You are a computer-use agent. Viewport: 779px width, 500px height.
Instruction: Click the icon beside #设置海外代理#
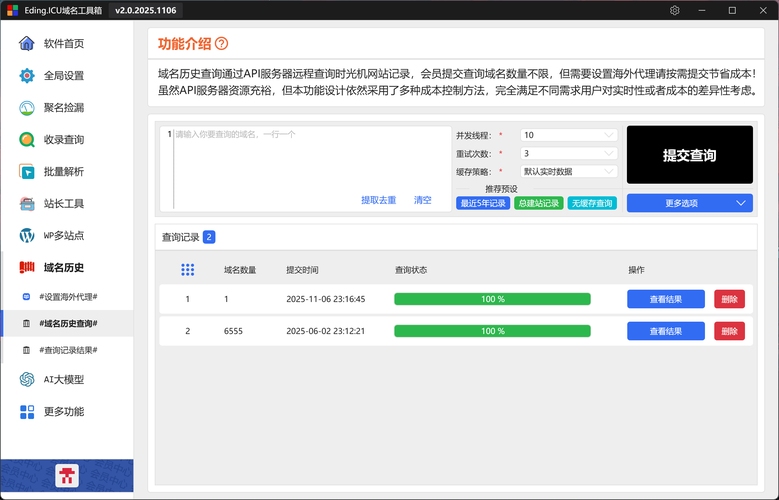pyautogui.click(x=26, y=297)
